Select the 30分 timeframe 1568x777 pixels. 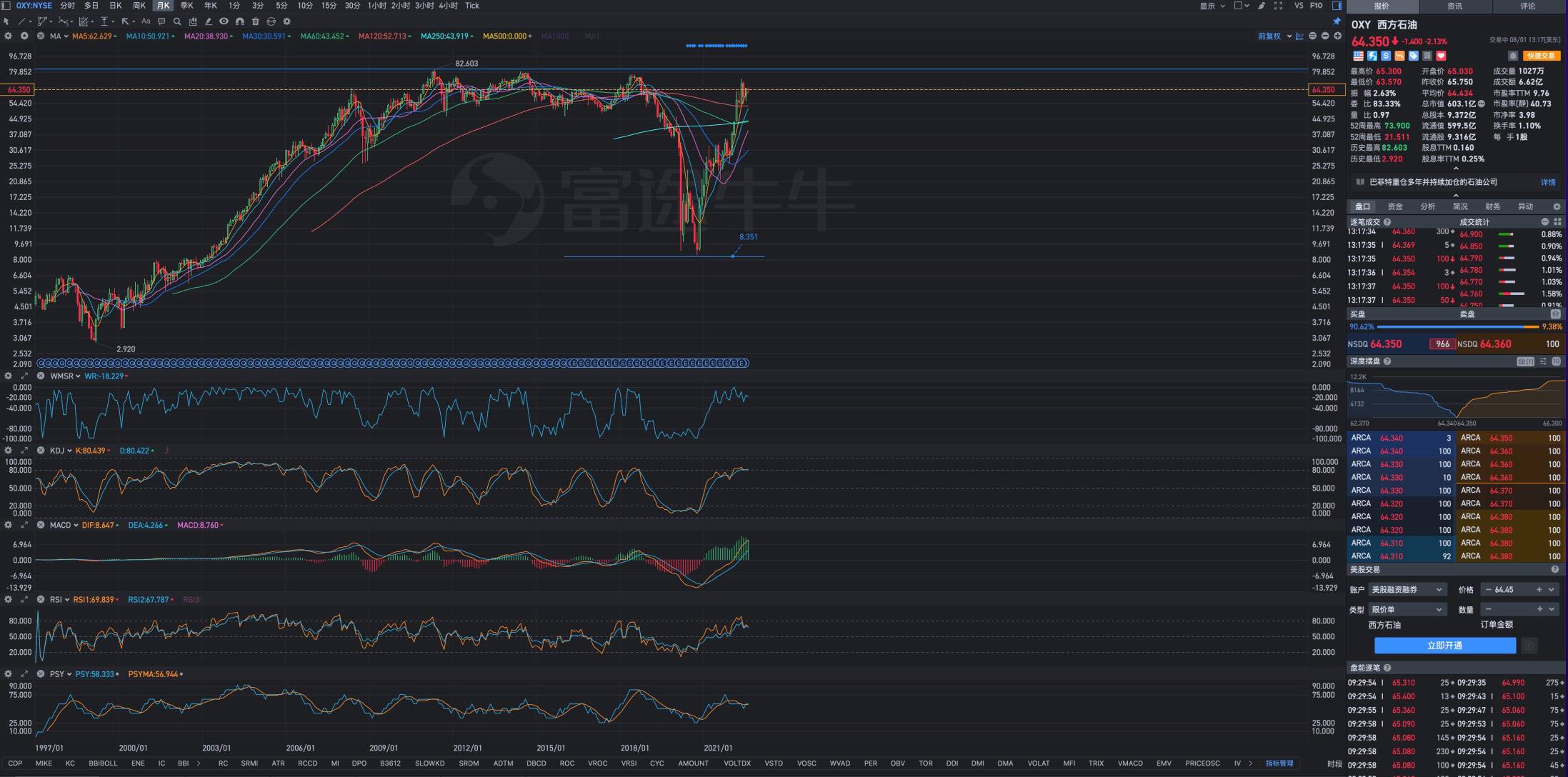pos(352,6)
